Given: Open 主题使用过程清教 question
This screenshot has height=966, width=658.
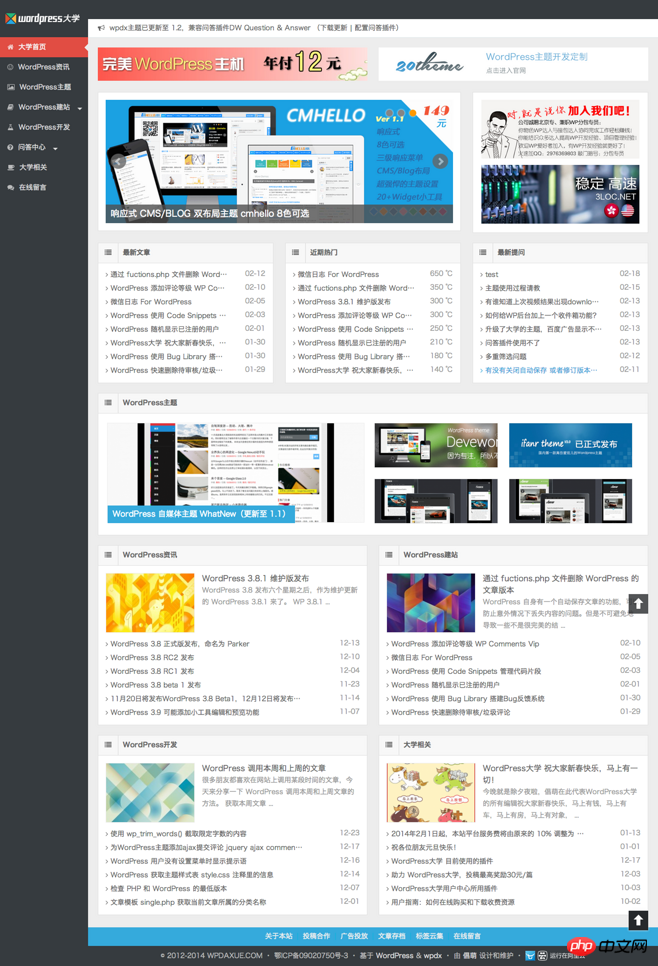Looking at the screenshot, I should coord(513,288).
